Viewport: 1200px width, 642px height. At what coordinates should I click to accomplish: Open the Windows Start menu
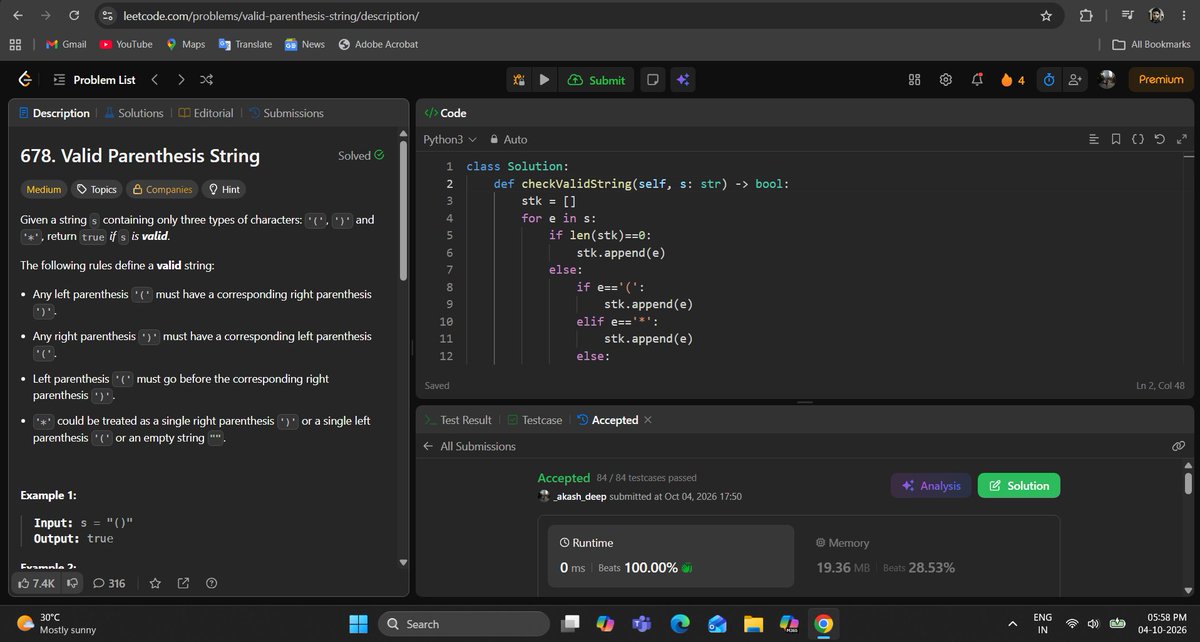click(358, 624)
